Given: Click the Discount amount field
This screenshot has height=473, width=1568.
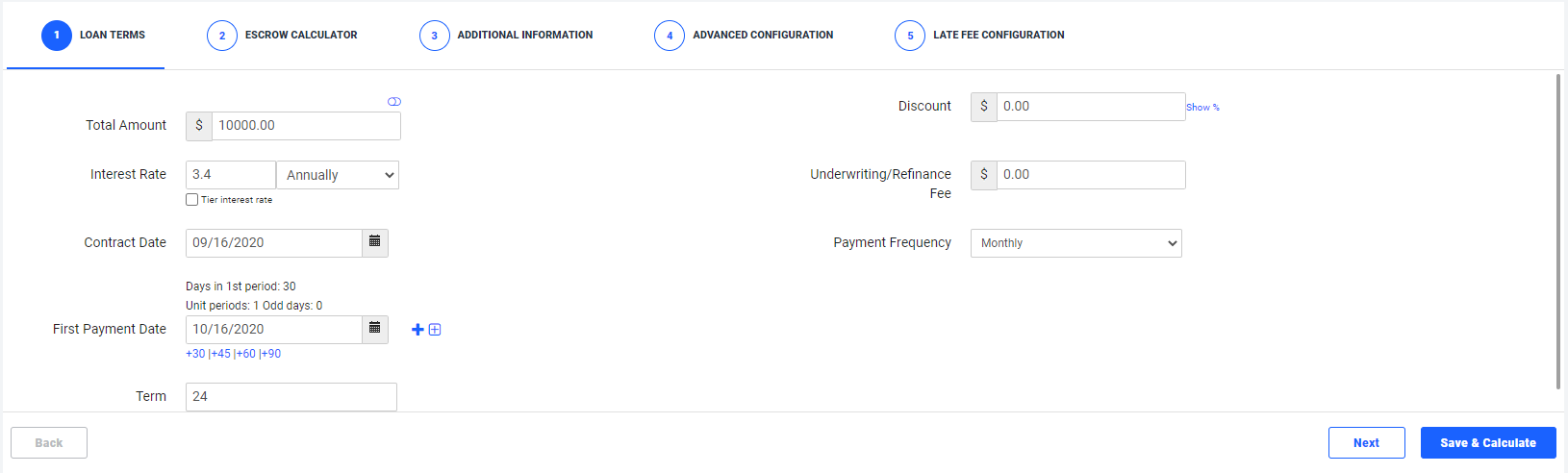Looking at the screenshot, I should [1091, 107].
